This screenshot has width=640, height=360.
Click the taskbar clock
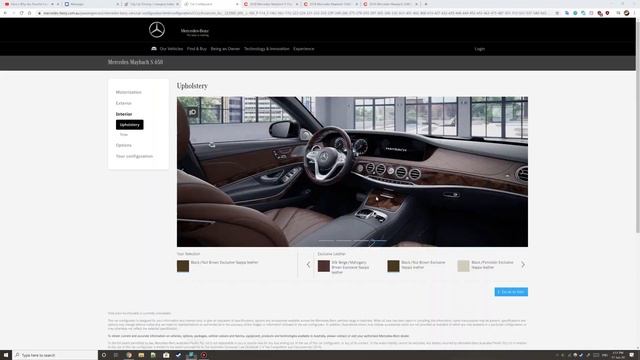tap(618, 355)
